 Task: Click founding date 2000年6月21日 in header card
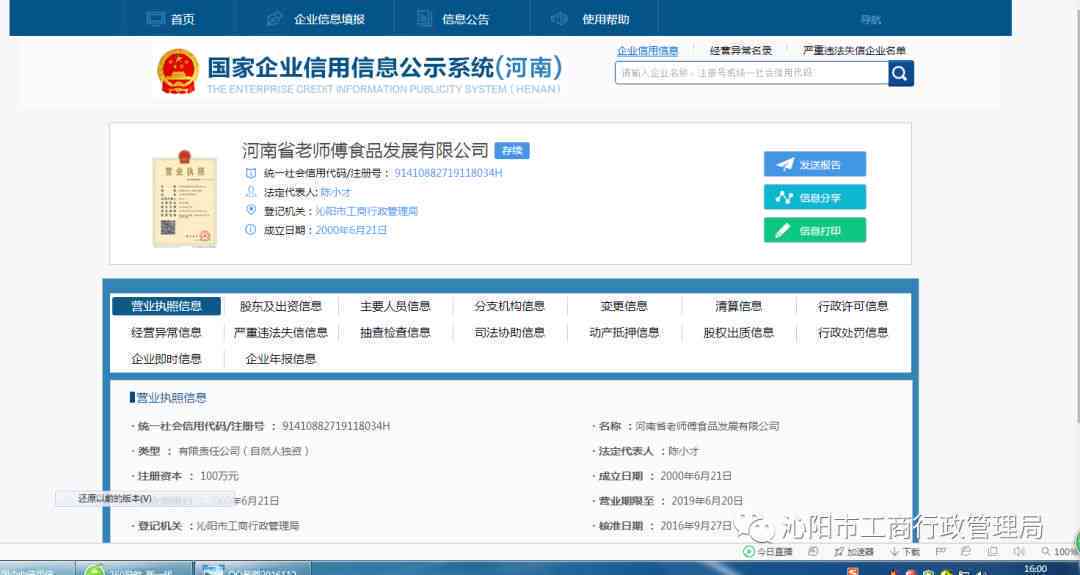click(x=351, y=230)
